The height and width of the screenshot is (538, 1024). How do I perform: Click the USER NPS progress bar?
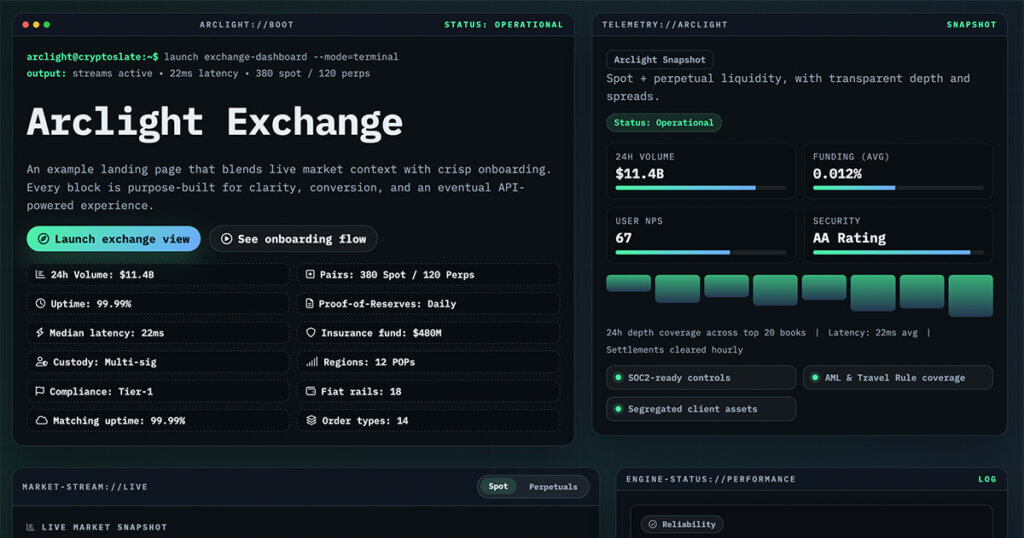pos(700,252)
